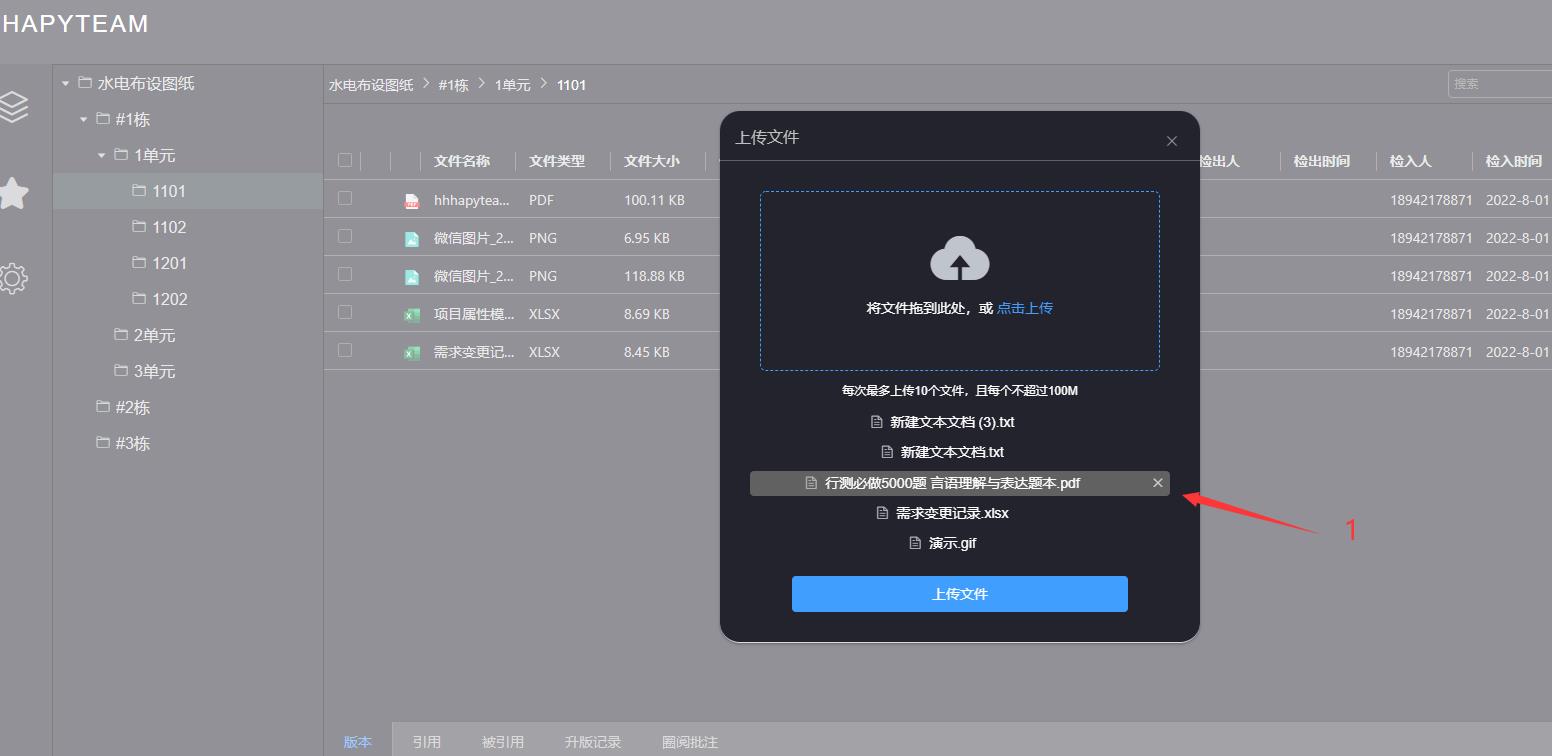This screenshot has height=756, width=1552.
Task: Click image icon of 6.95 KB PNG
Action: coord(412,239)
